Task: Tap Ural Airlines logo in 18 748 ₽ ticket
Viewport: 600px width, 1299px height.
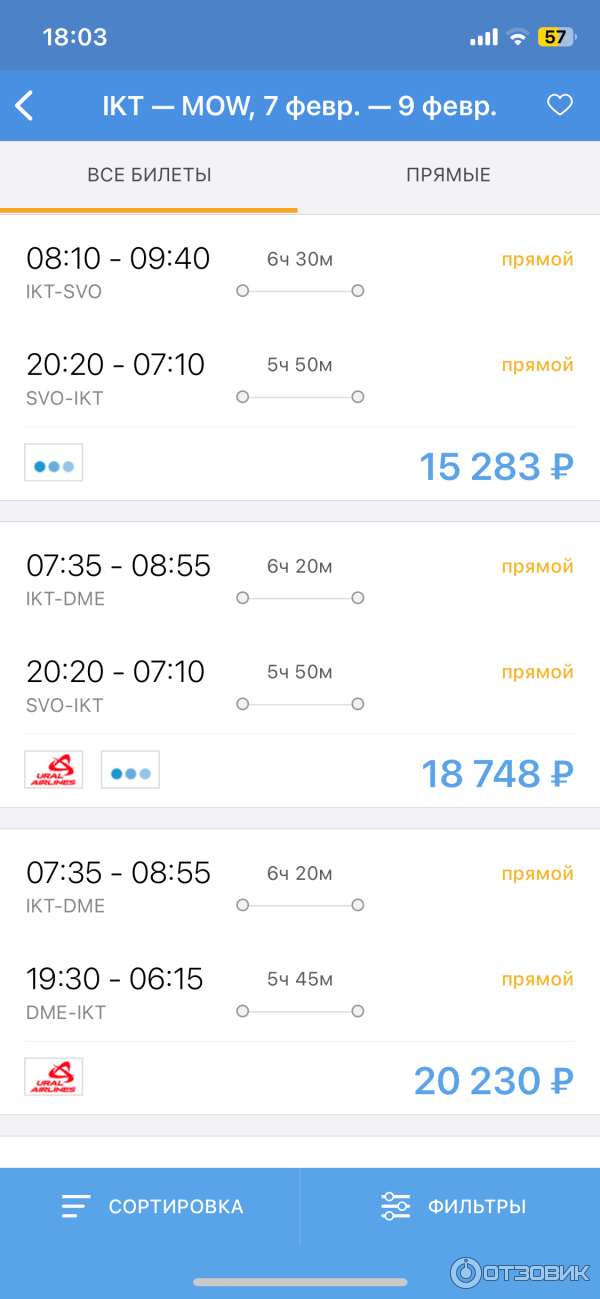Action: tap(54, 770)
